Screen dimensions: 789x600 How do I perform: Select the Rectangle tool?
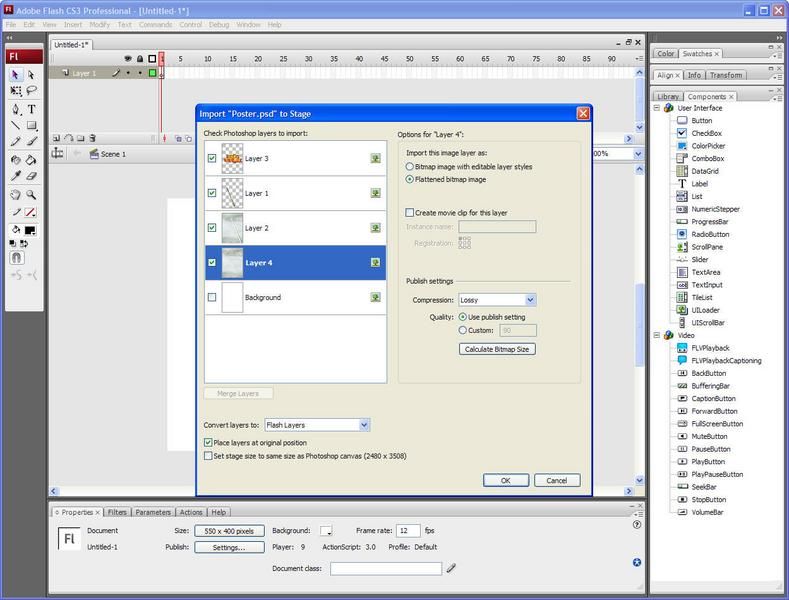click(31, 125)
